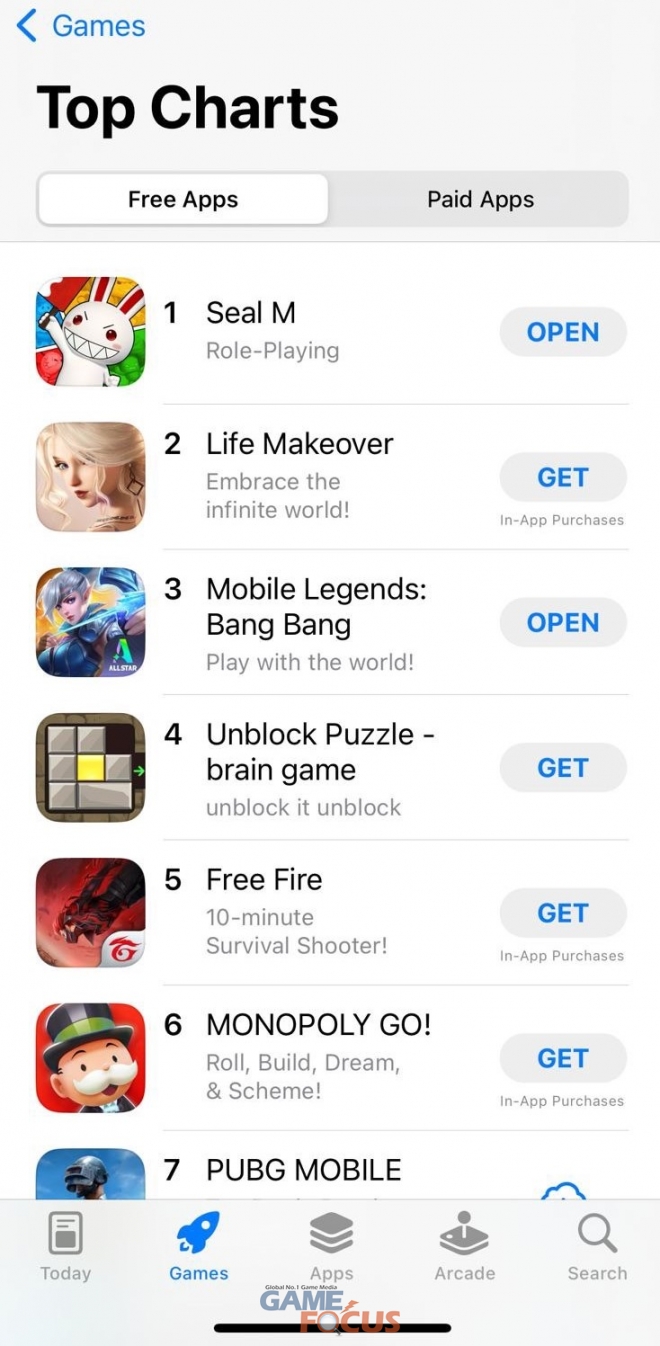Switch to the Paid Apps segment
Screen dimensions: 660x1346
[x=480, y=199]
